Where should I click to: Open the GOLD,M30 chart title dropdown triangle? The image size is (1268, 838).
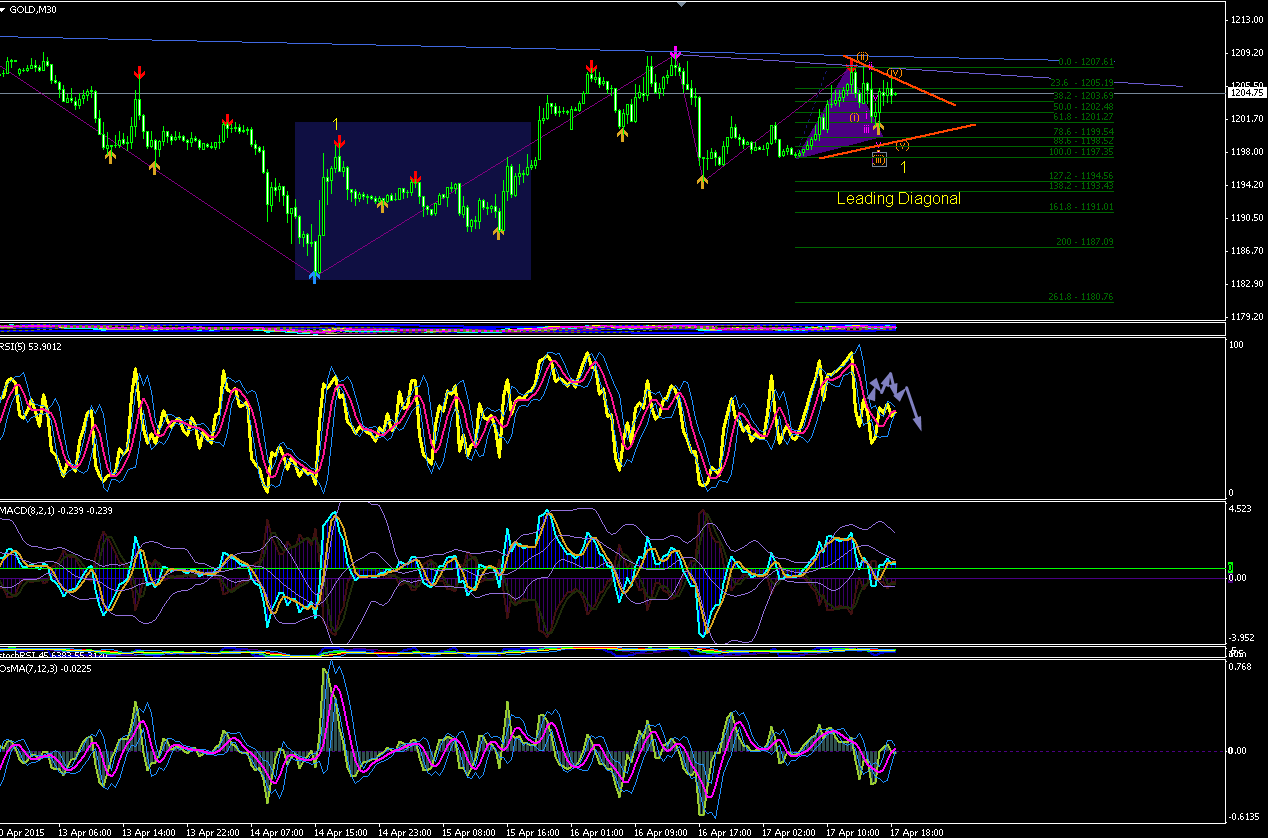point(4,9)
